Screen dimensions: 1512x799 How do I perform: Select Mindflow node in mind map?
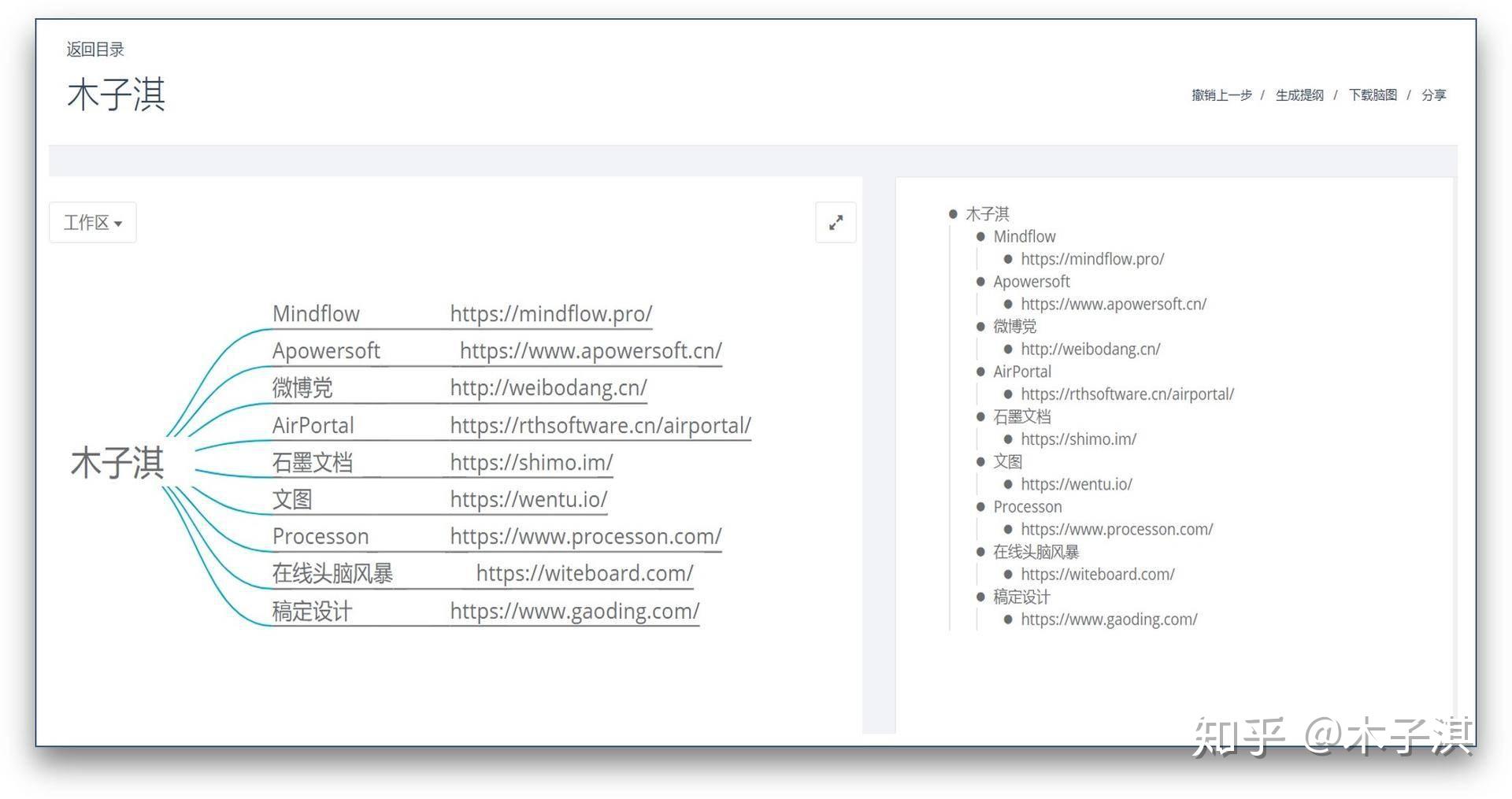pyautogui.click(x=316, y=313)
